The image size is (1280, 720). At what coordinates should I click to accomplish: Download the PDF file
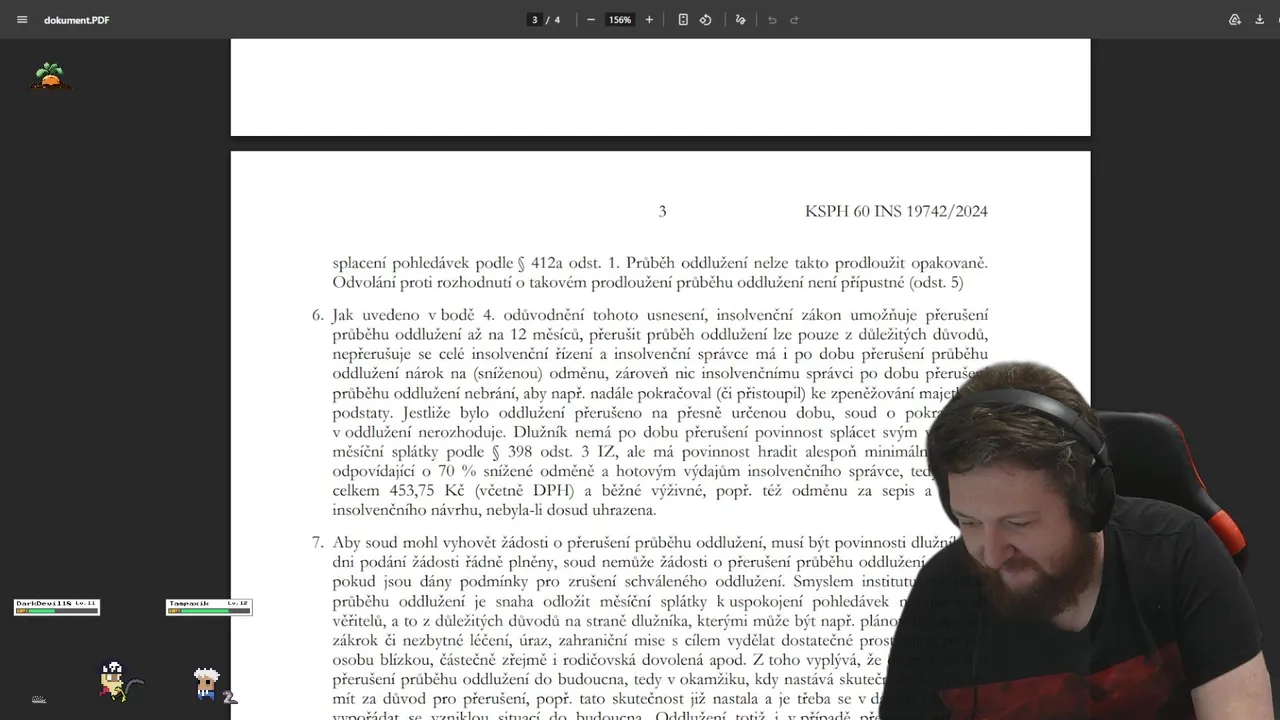[x=1259, y=20]
